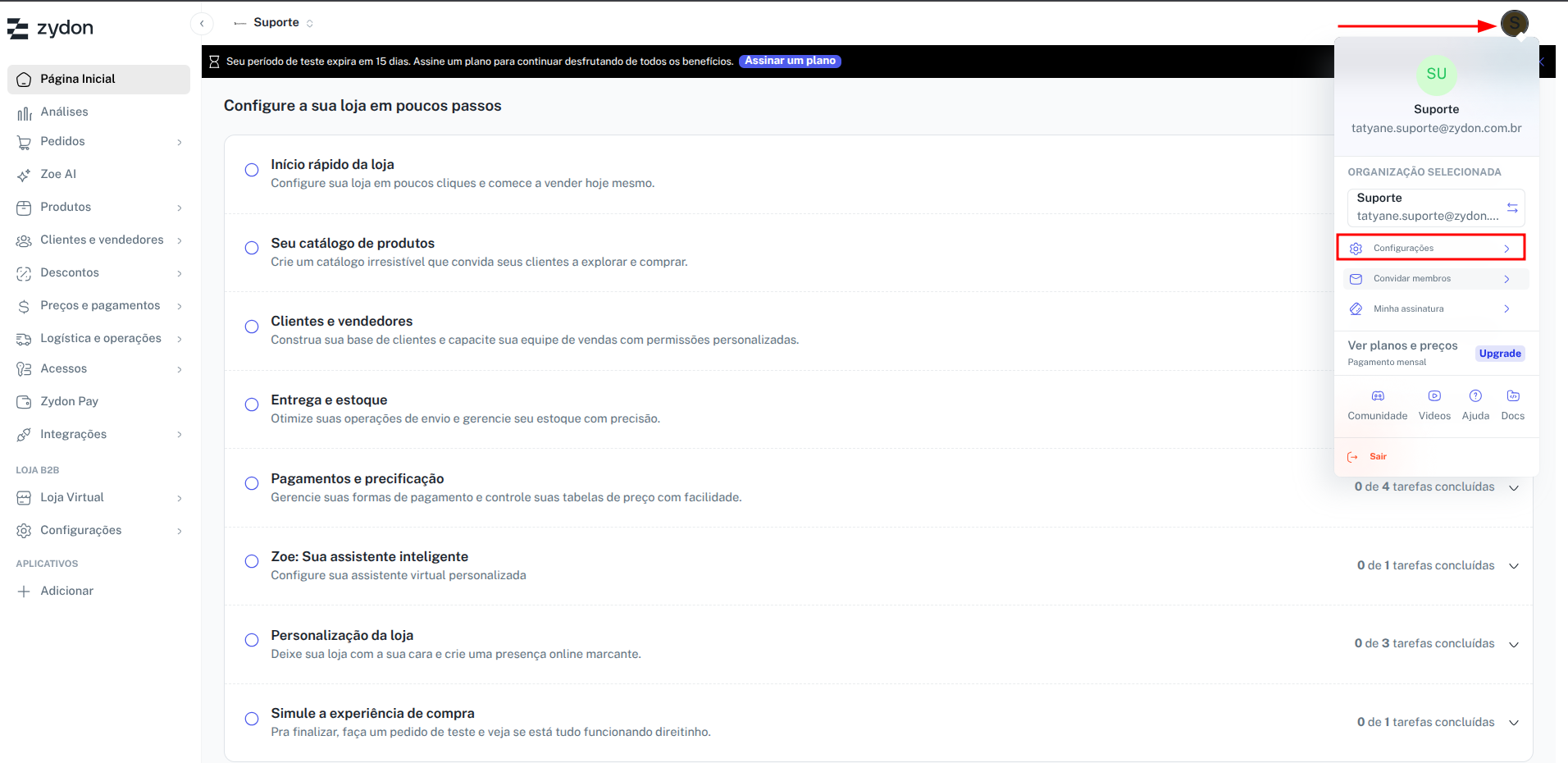Viewport: 1568px width, 763px height.
Task: Click the sidebar Configurações gear icon
Action: [24, 531]
